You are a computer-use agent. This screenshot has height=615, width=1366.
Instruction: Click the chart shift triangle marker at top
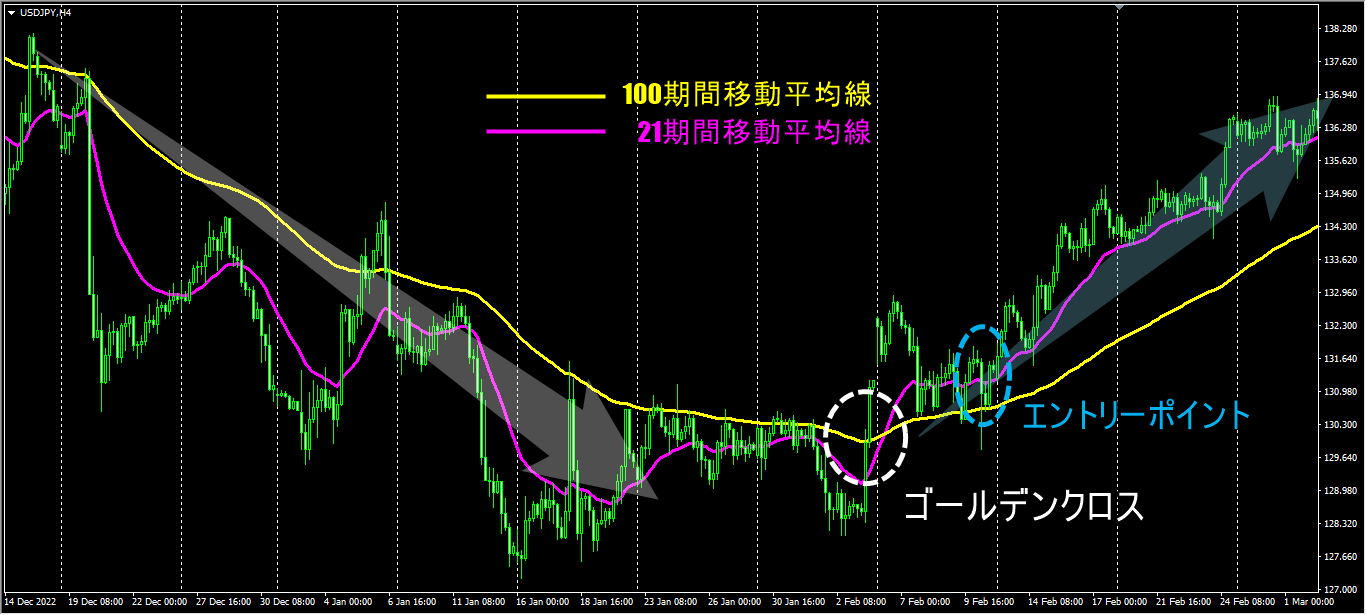[x=1119, y=6]
